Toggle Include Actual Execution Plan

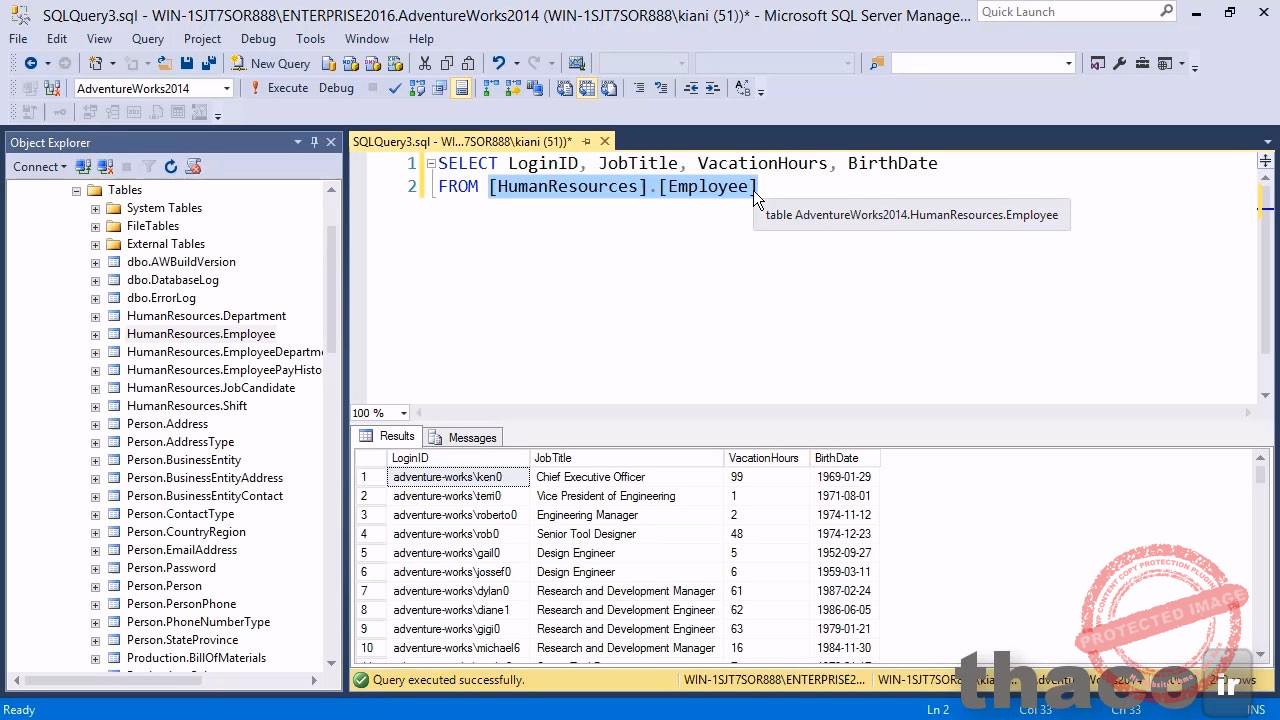click(x=490, y=88)
